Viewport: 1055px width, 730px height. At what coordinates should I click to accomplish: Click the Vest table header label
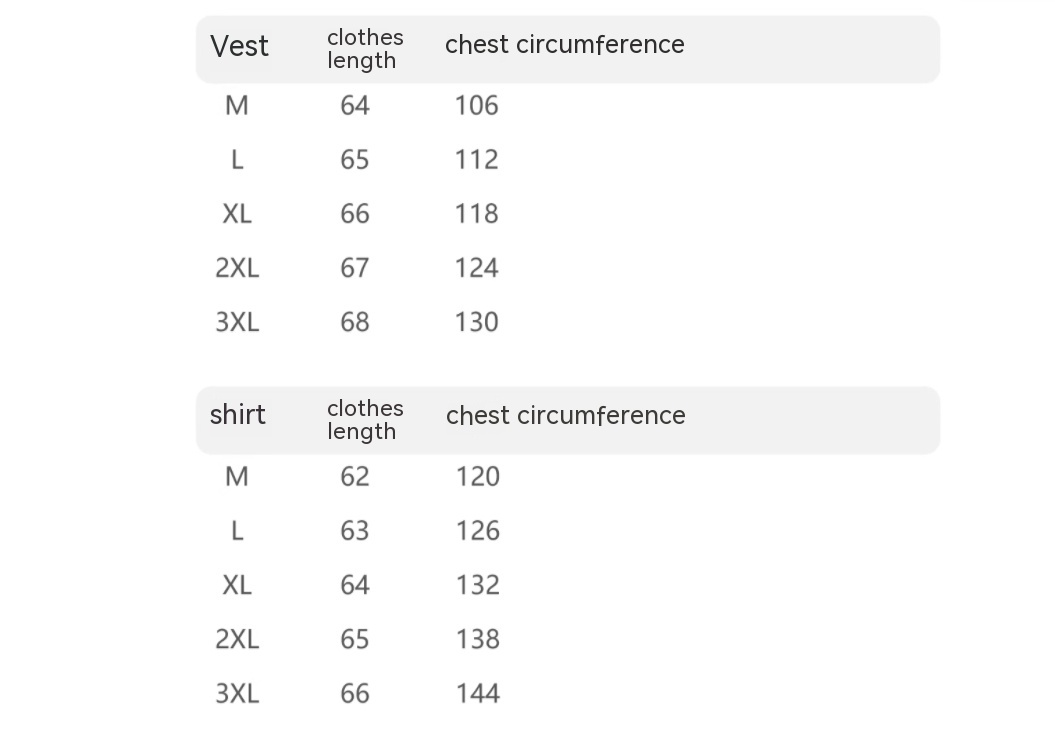(239, 47)
